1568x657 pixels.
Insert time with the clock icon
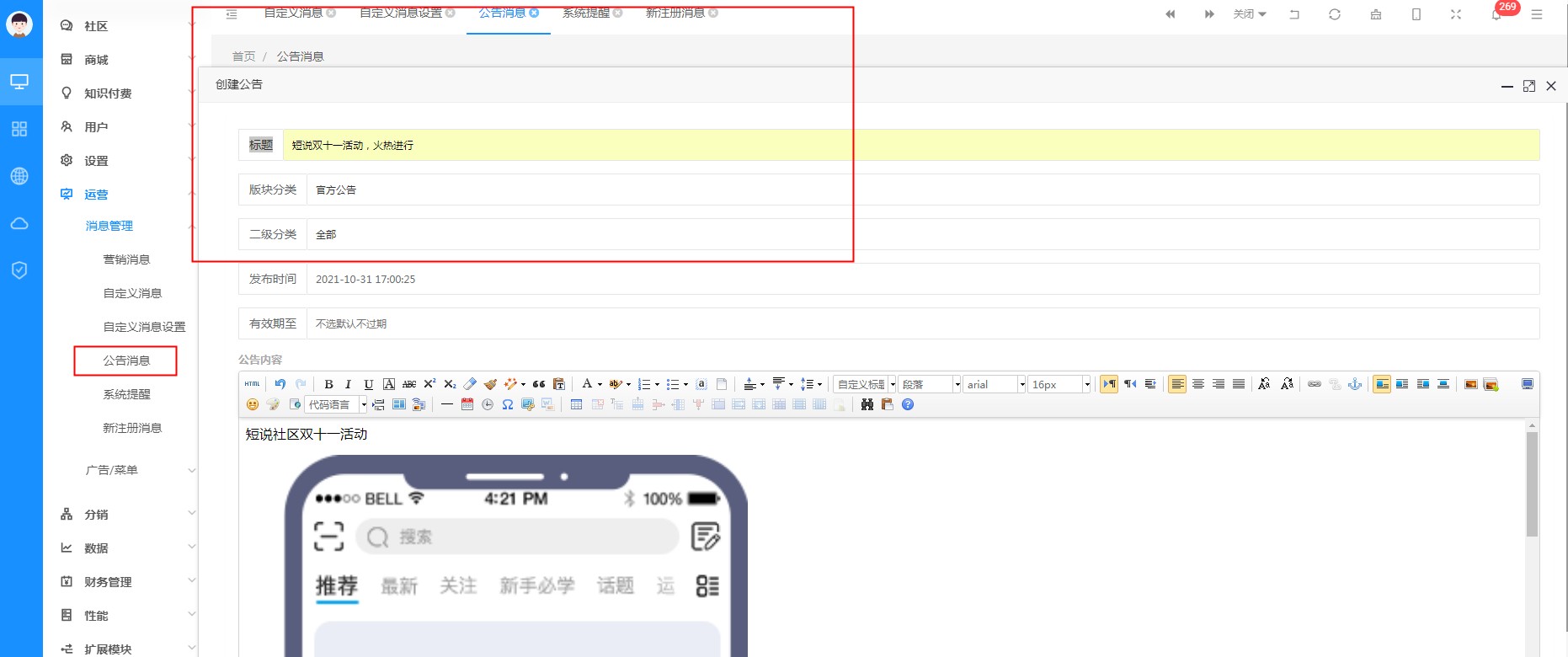coord(488,404)
